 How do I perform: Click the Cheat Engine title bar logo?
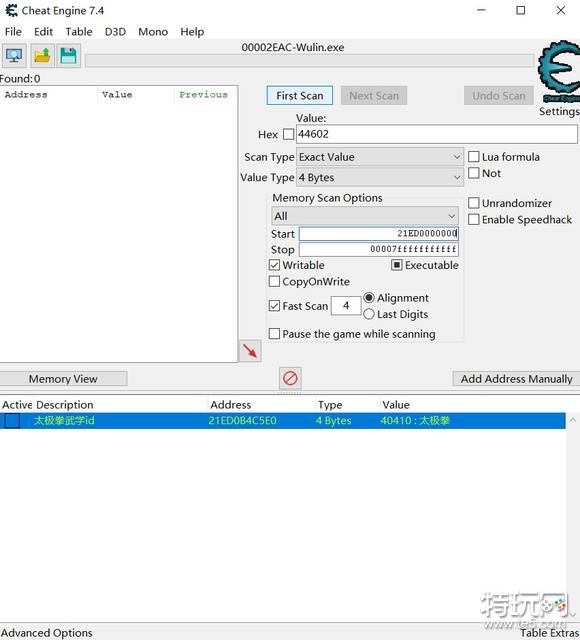click(11, 10)
